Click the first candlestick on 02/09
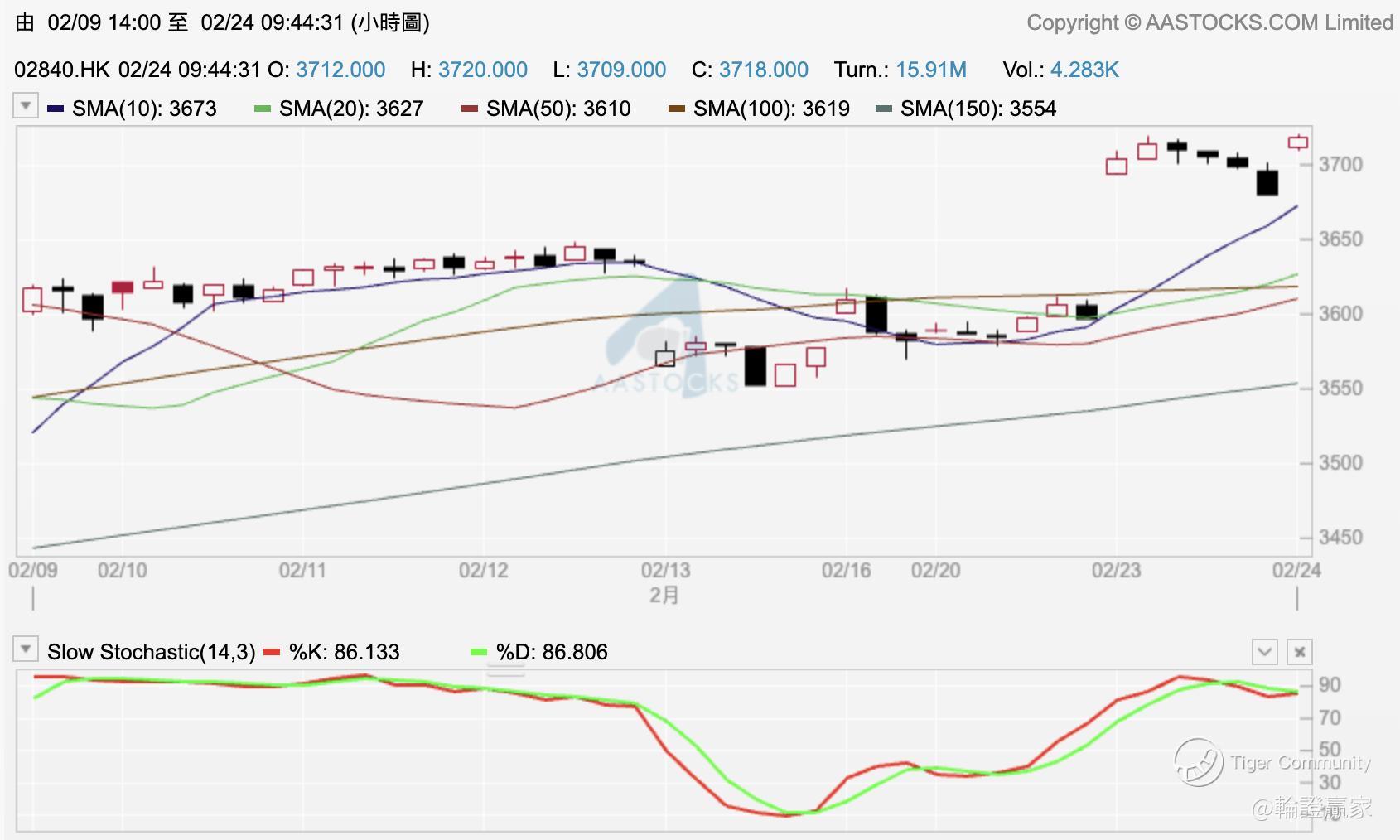This screenshot has width=1400, height=840. (x=32, y=299)
